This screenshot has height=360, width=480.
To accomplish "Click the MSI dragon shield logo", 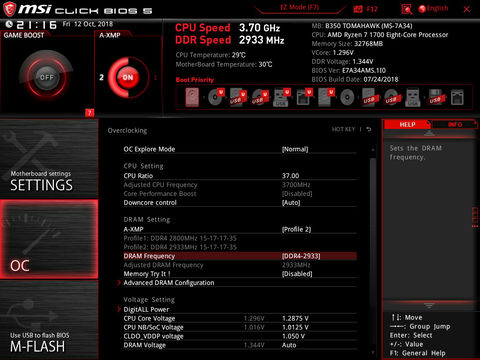I will 9,9.
